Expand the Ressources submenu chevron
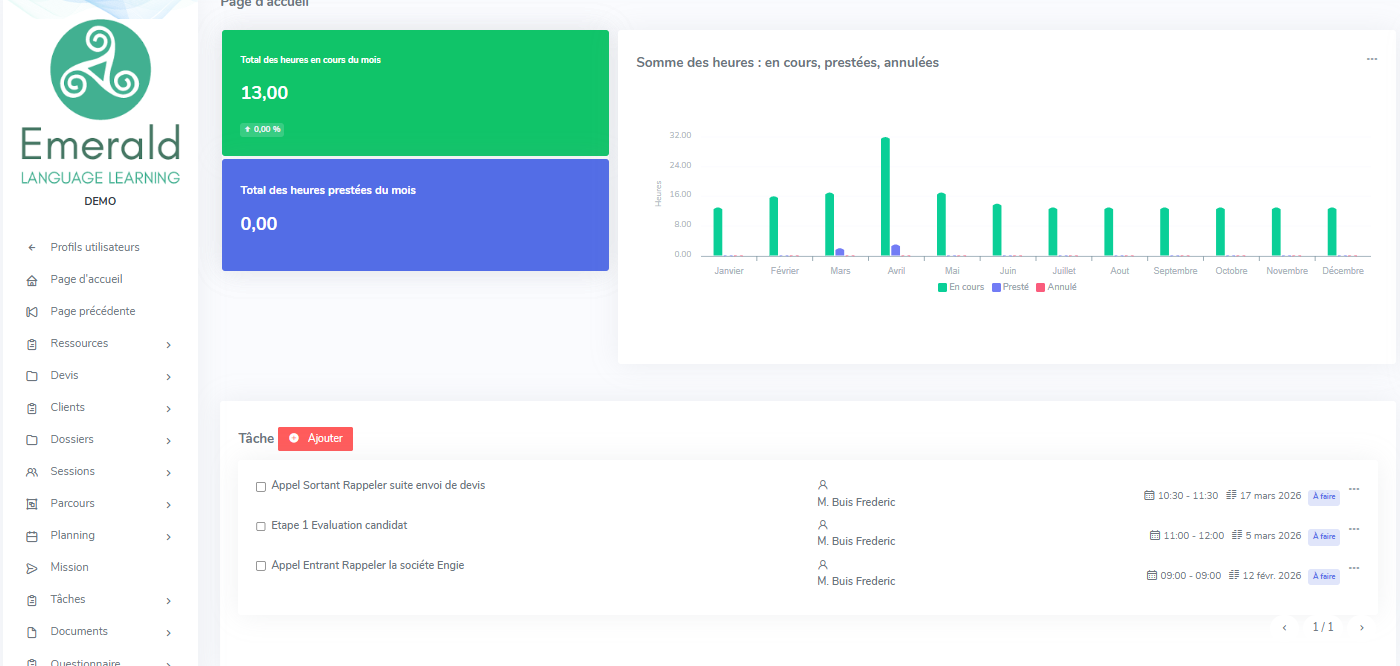The width and height of the screenshot is (1400, 666). pos(168,345)
